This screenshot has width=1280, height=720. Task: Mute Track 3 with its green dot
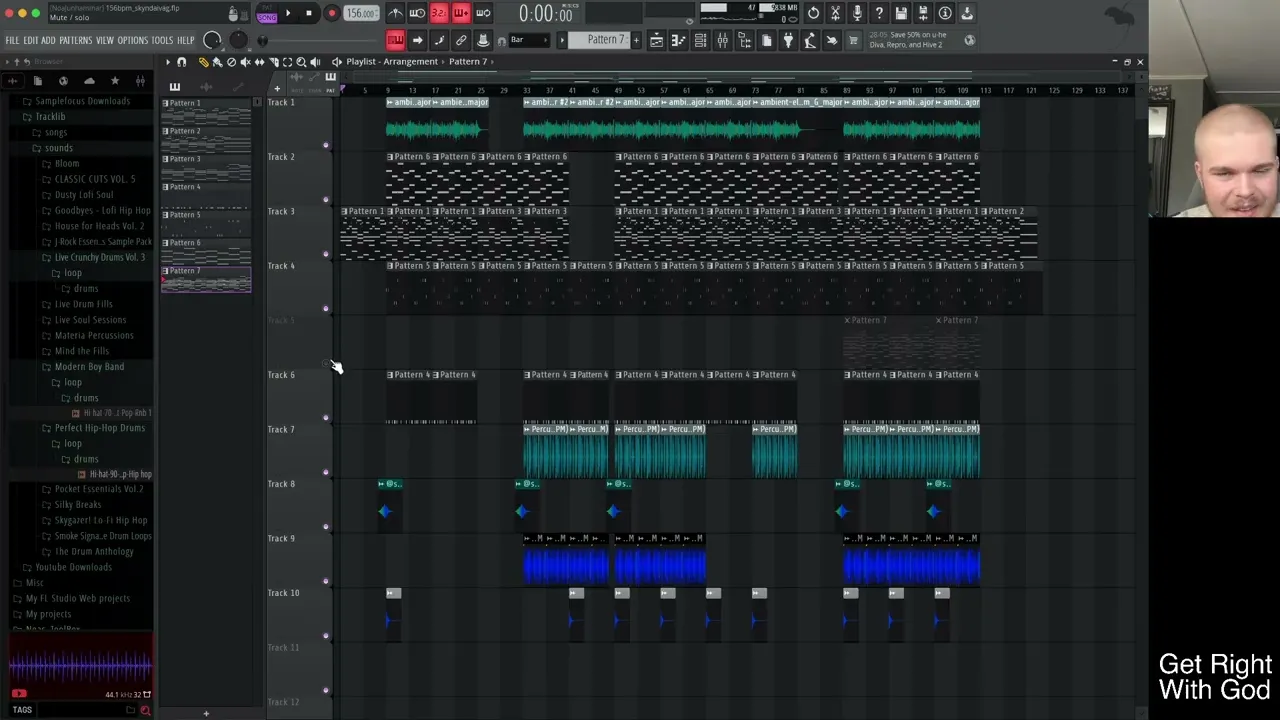coord(325,254)
